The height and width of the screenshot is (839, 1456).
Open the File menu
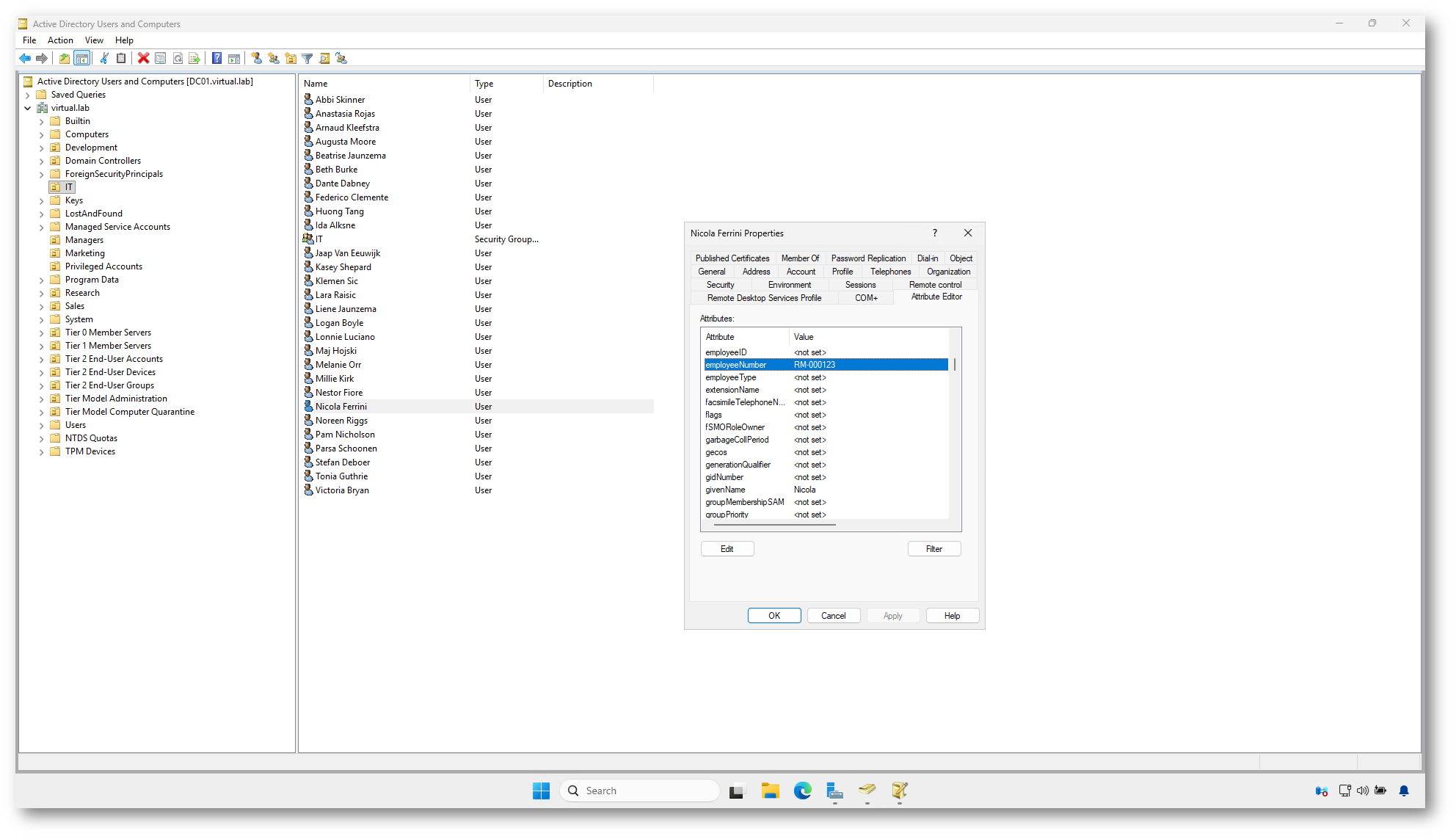pos(29,40)
